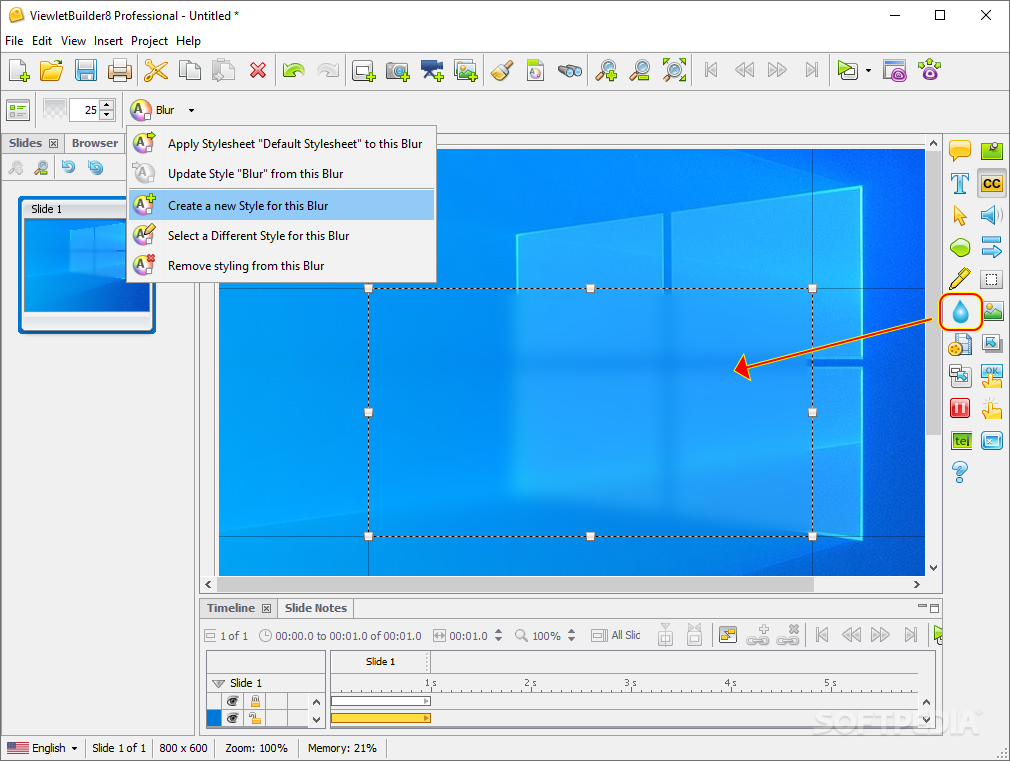This screenshot has height=761, width=1010.
Task: Toggle visibility of the top timeline track
Action: [x=233, y=701]
